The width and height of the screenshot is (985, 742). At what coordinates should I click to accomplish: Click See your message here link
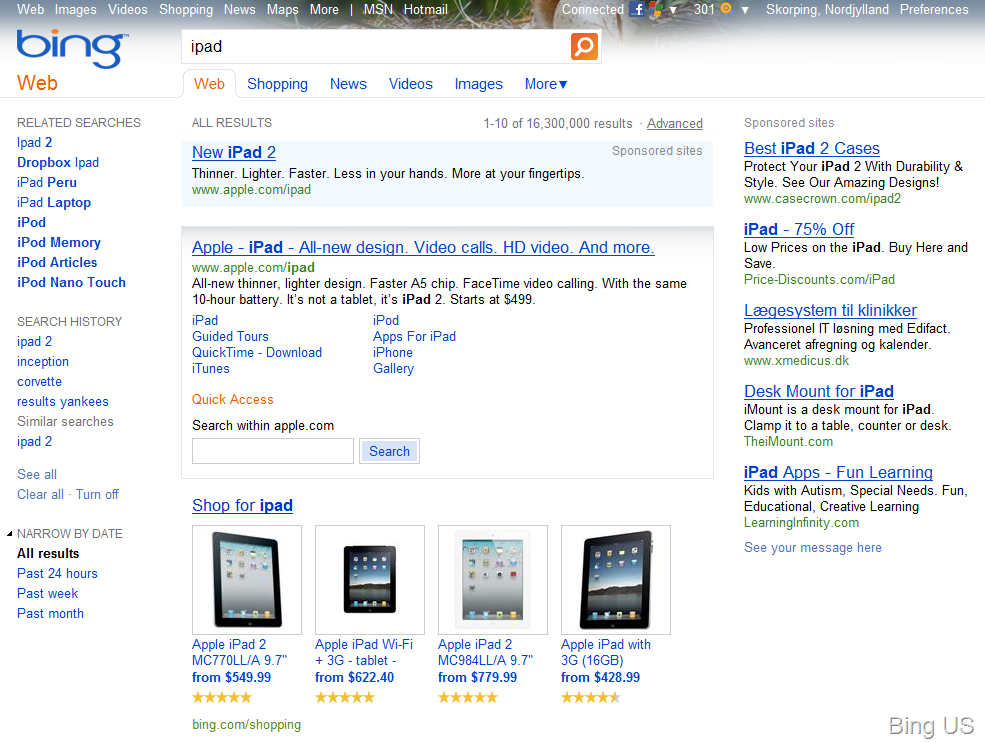(812, 548)
